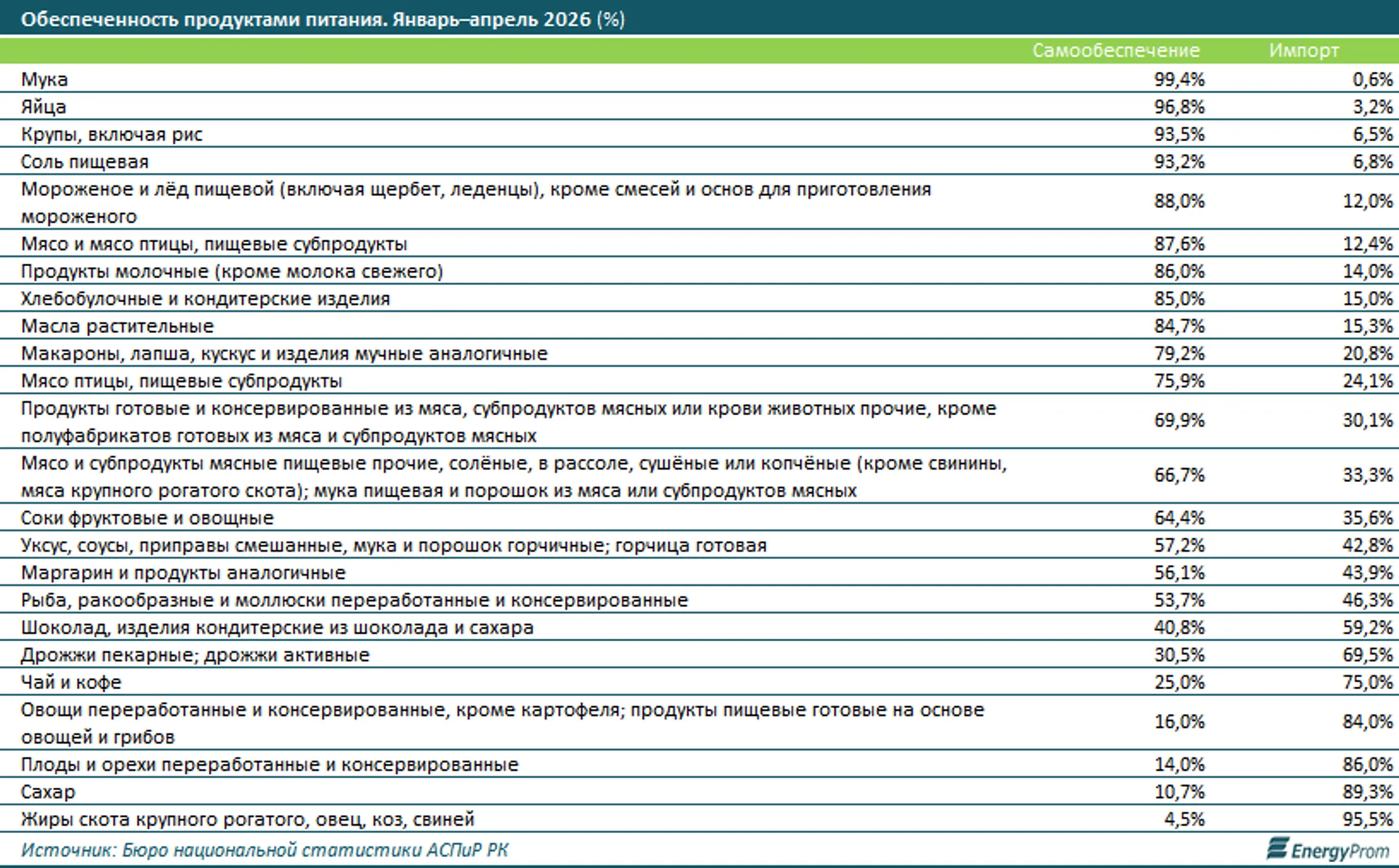
Task: Select the 10,7% self-sufficiency value for sugar
Action: (1179, 792)
